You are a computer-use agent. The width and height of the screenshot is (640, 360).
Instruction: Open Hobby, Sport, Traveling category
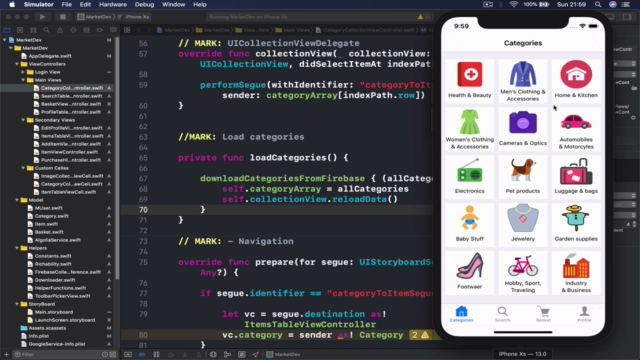point(523,273)
